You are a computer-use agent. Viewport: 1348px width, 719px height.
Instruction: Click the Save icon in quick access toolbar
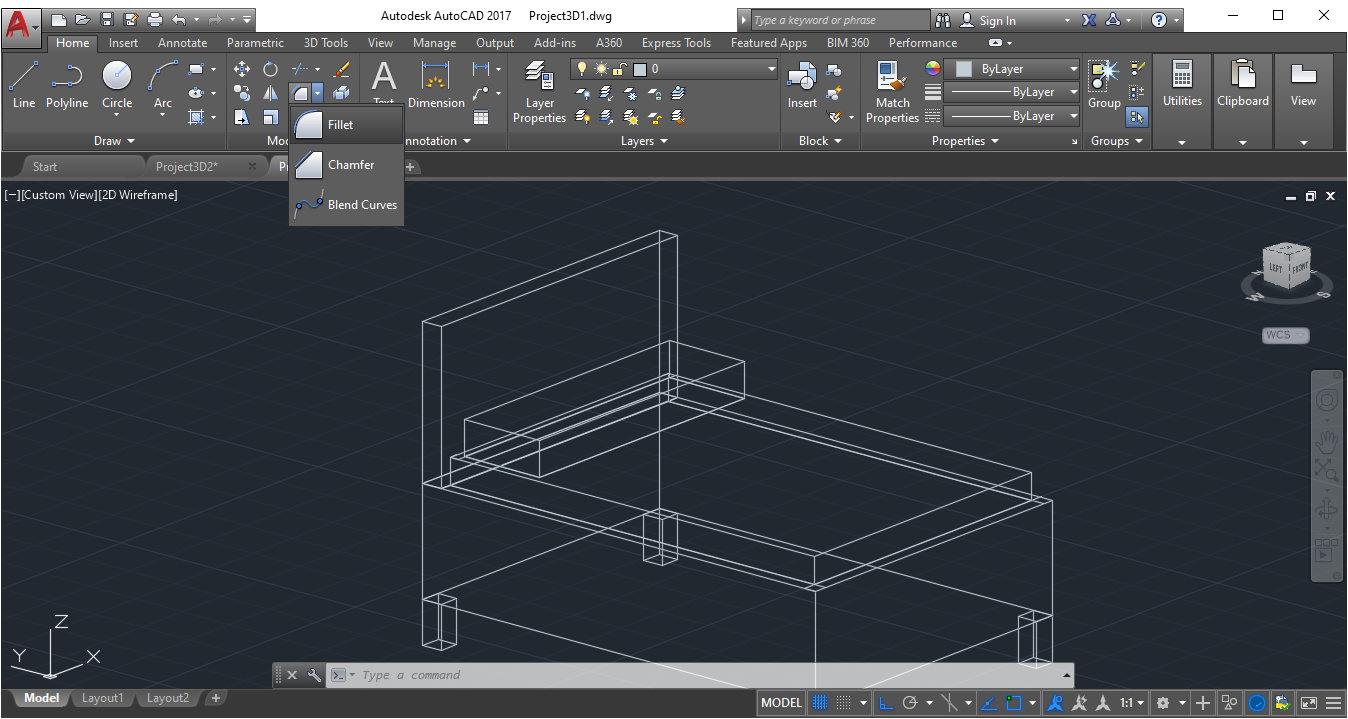107,19
